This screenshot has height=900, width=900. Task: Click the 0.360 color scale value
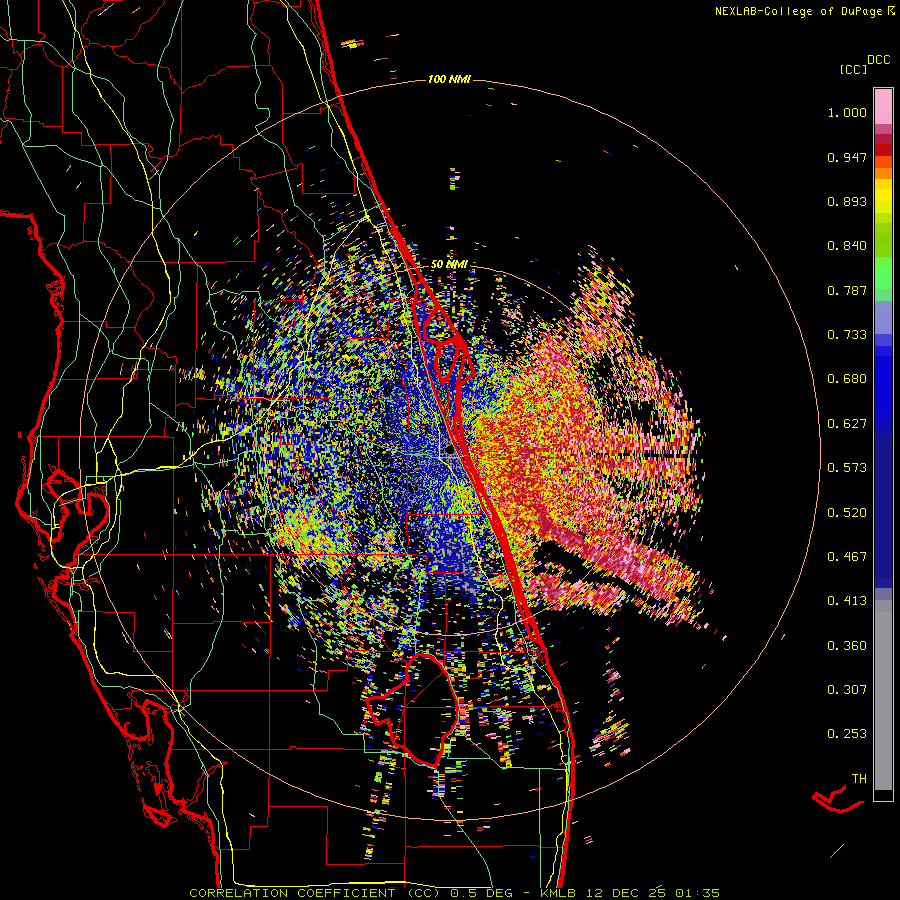coord(847,646)
